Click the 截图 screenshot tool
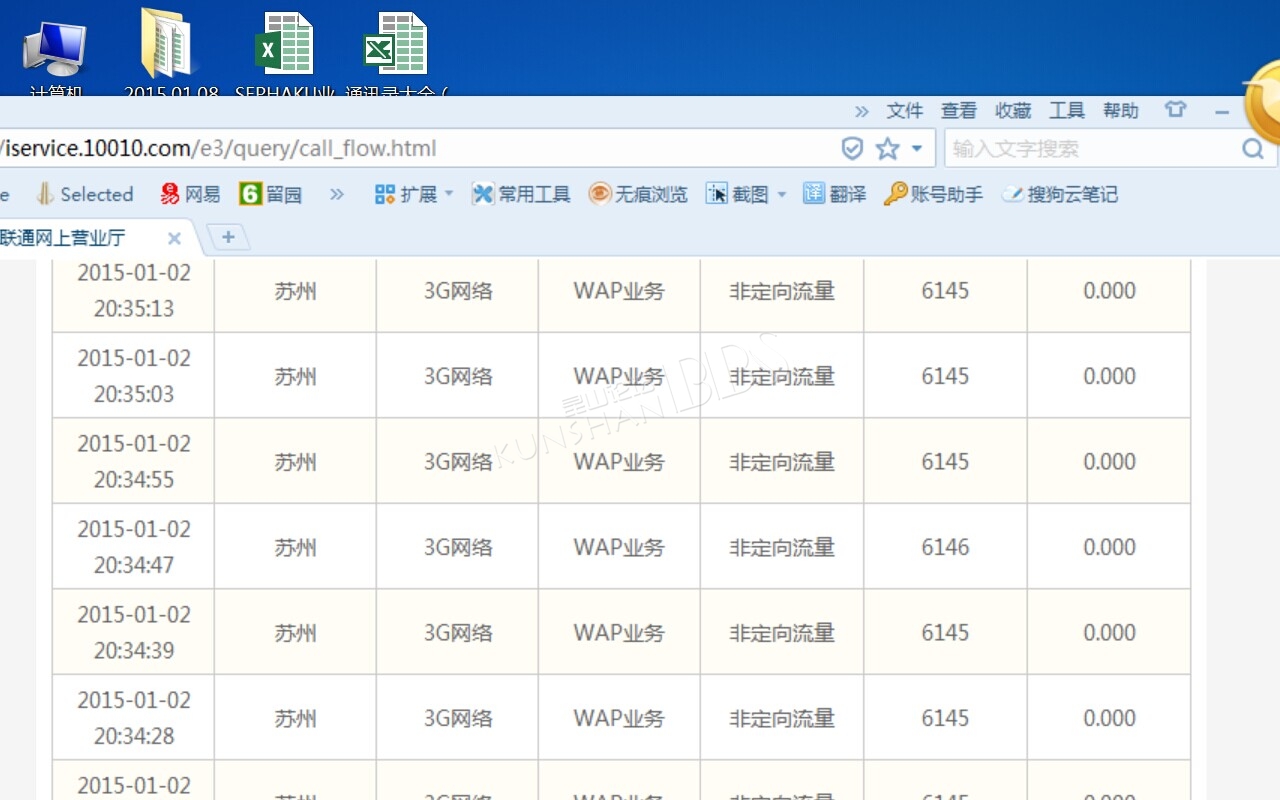Screen dimensions: 1280x800 tap(738, 194)
